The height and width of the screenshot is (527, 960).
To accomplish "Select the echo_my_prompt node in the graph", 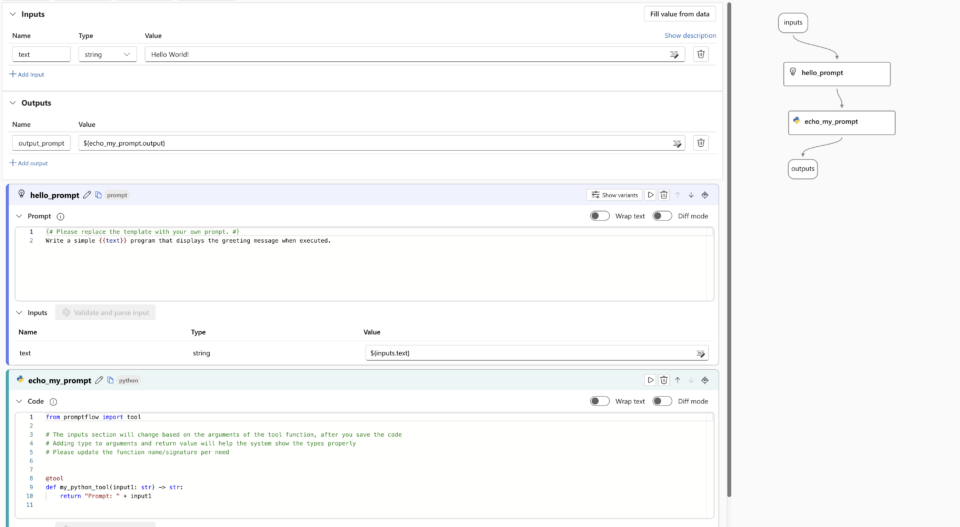I will pos(841,122).
